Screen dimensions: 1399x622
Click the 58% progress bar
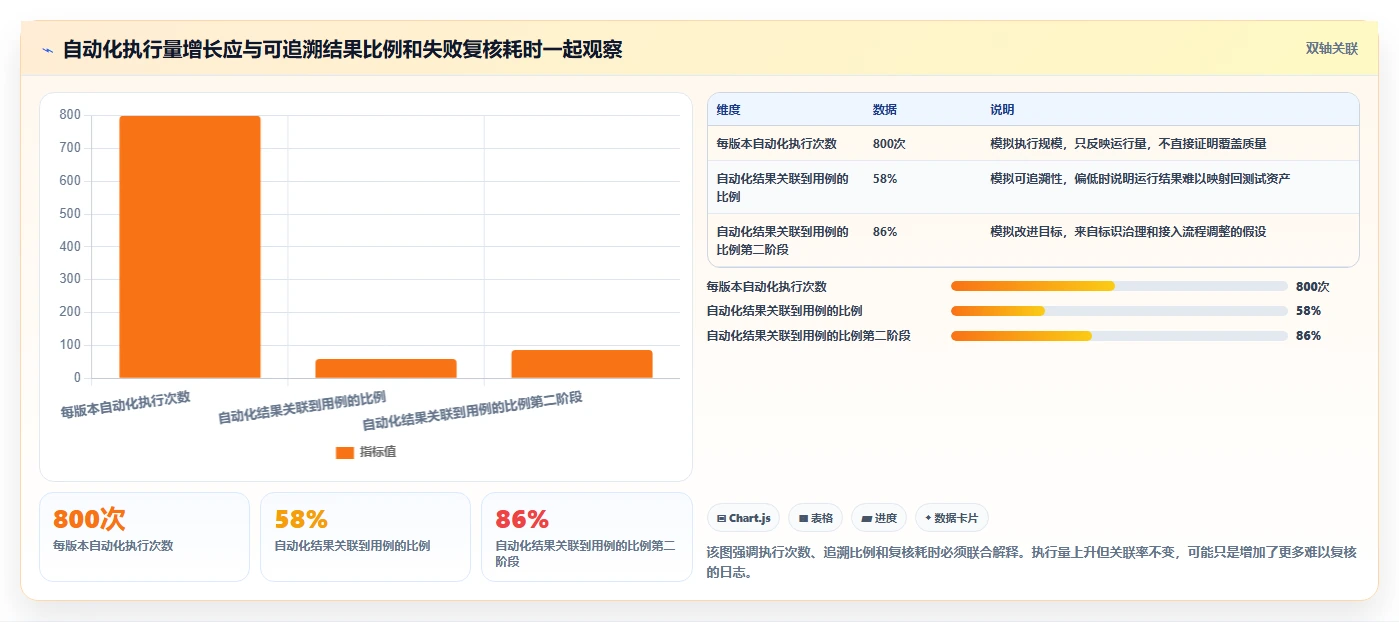[1119, 311]
